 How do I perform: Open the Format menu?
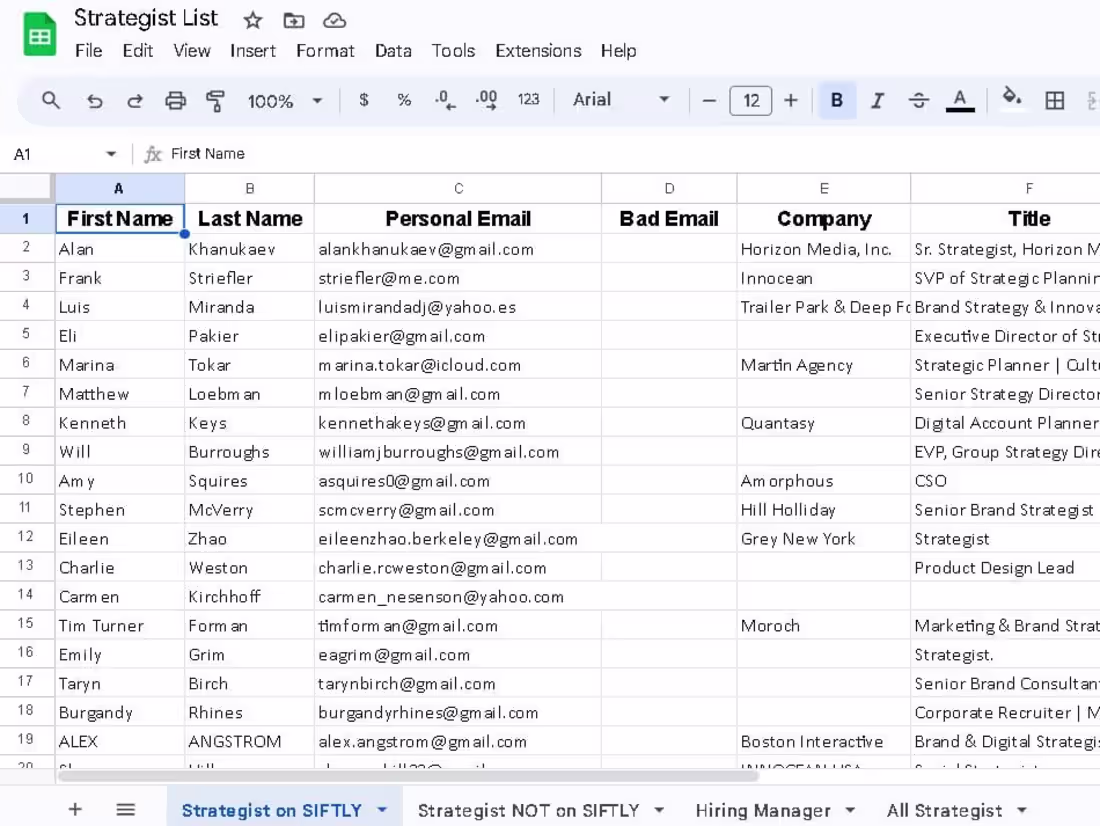coord(325,51)
